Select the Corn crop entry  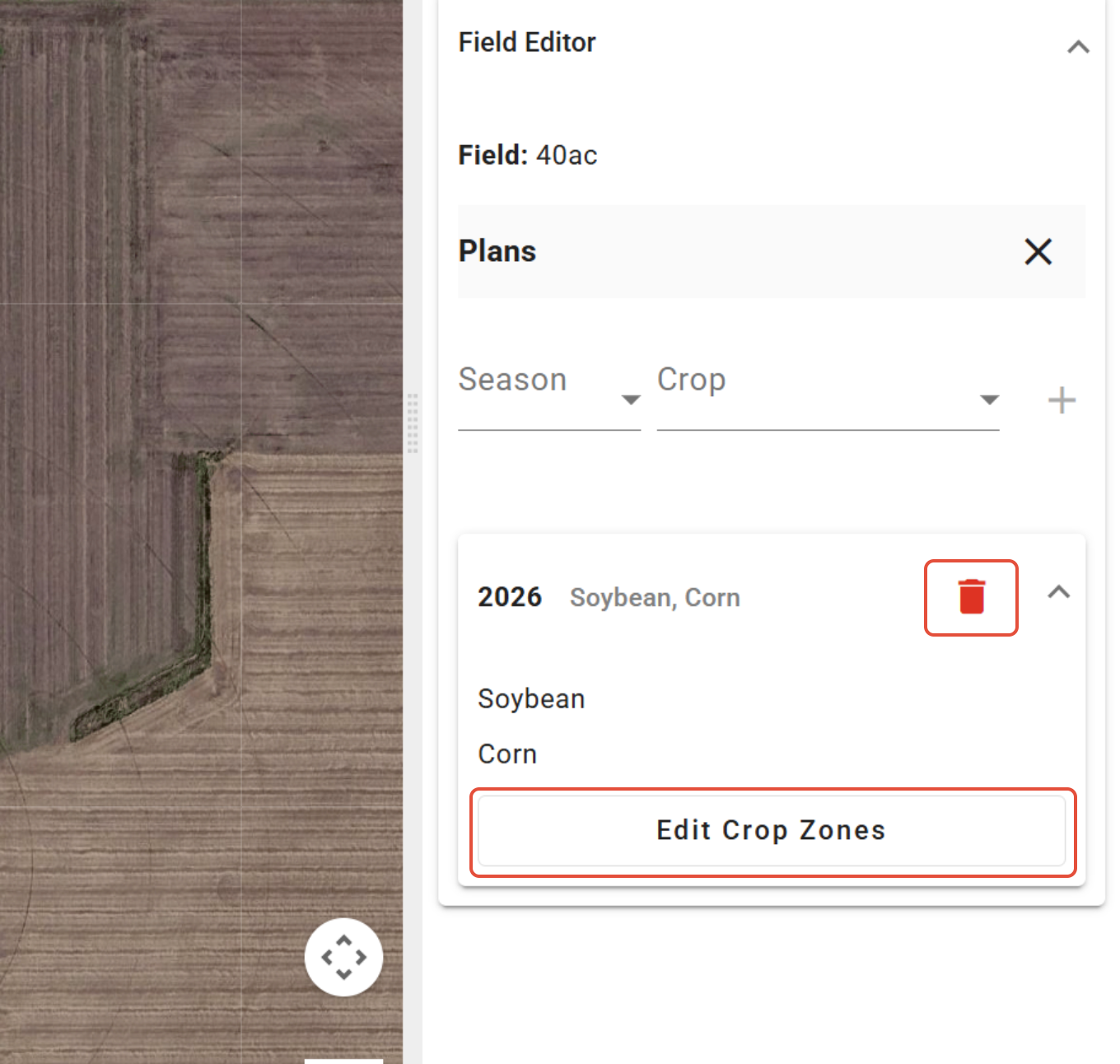[507, 754]
